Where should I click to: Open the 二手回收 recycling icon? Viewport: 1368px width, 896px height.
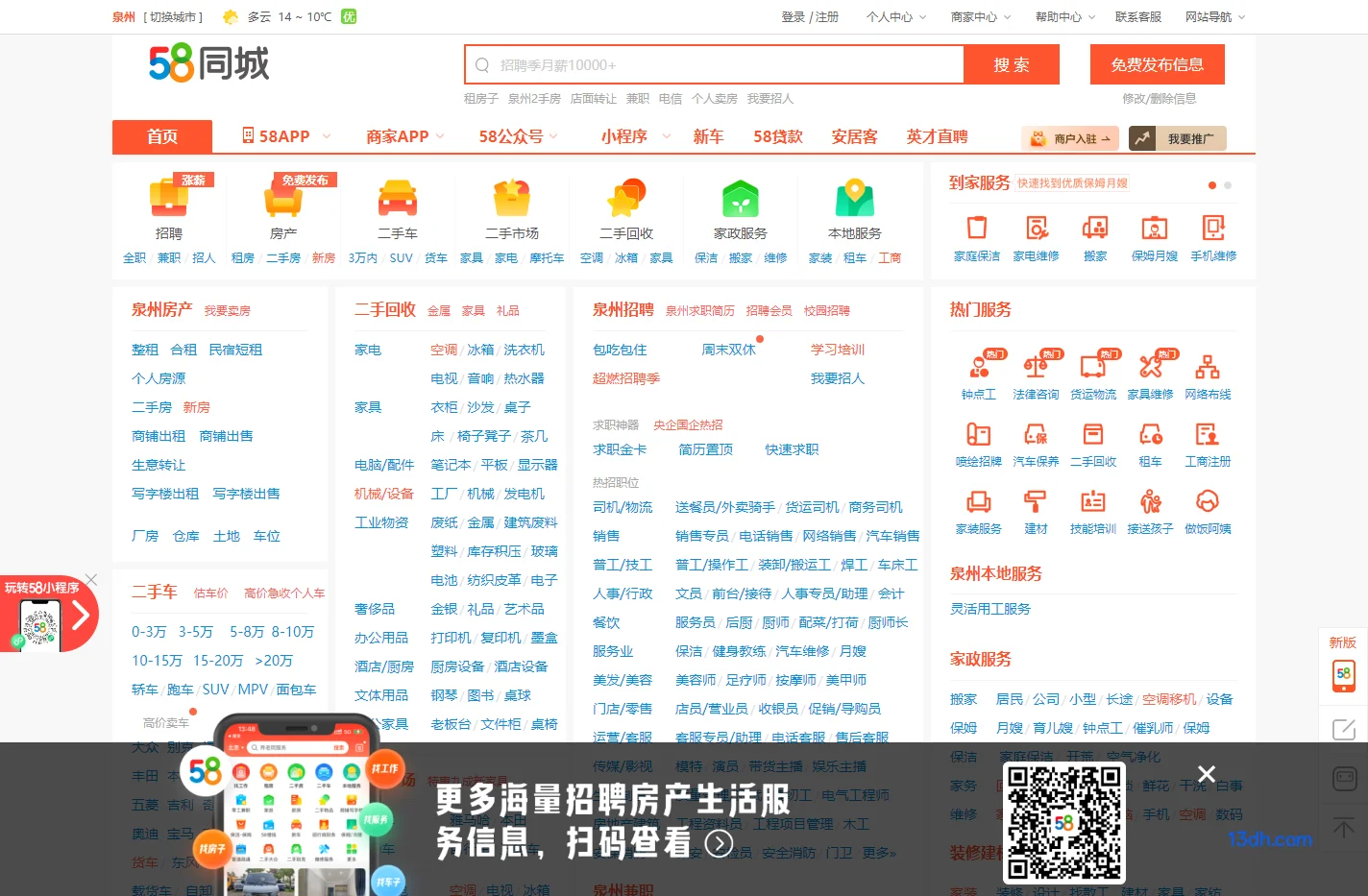pyautogui.click(x=626, y=199)
